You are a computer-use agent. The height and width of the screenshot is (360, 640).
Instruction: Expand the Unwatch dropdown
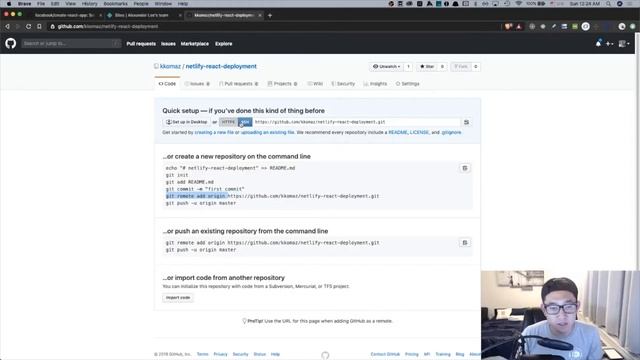(386, 67)
